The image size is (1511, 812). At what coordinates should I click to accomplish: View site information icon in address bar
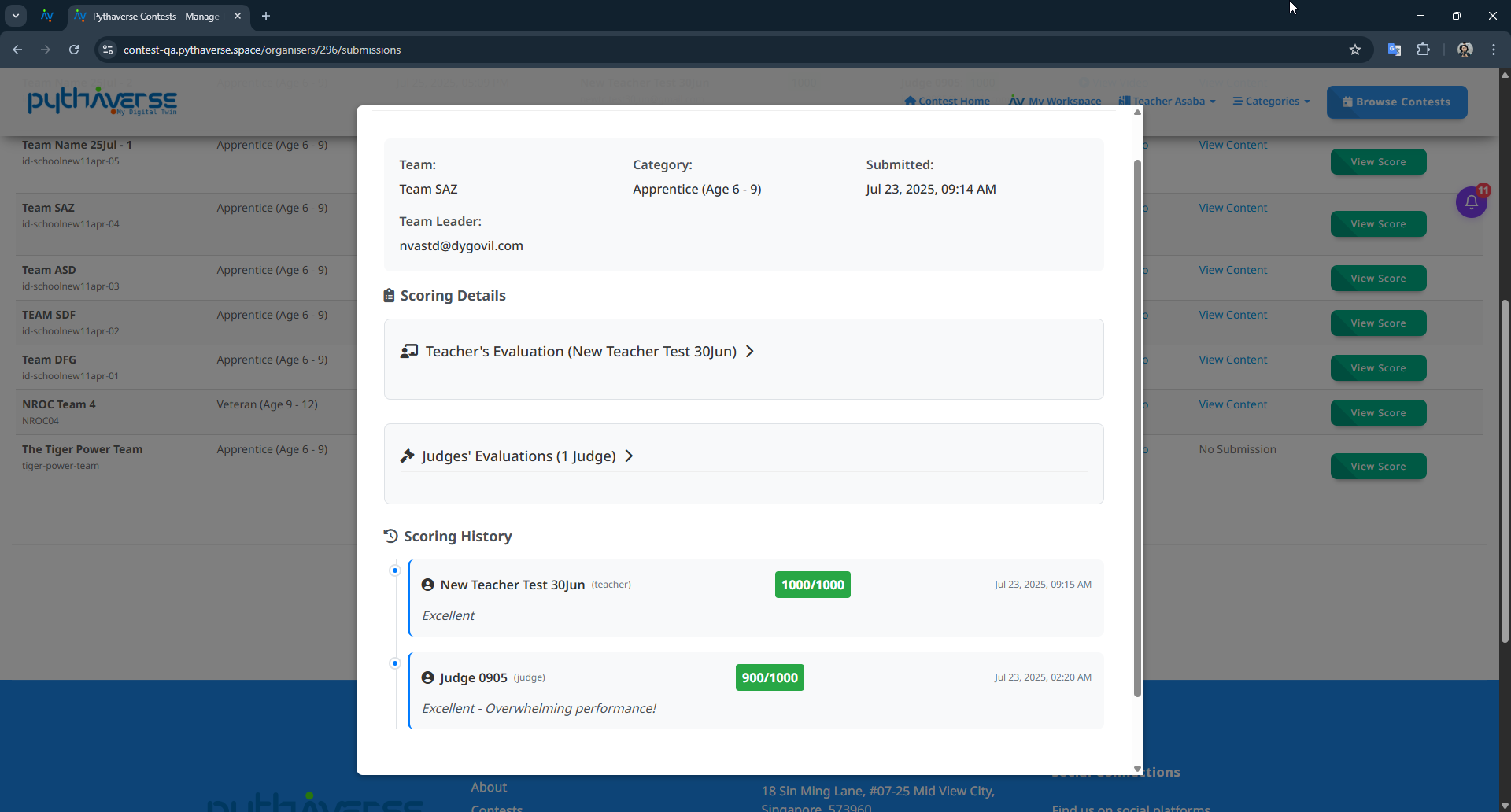pyautogui.click(x=109, y=50)
